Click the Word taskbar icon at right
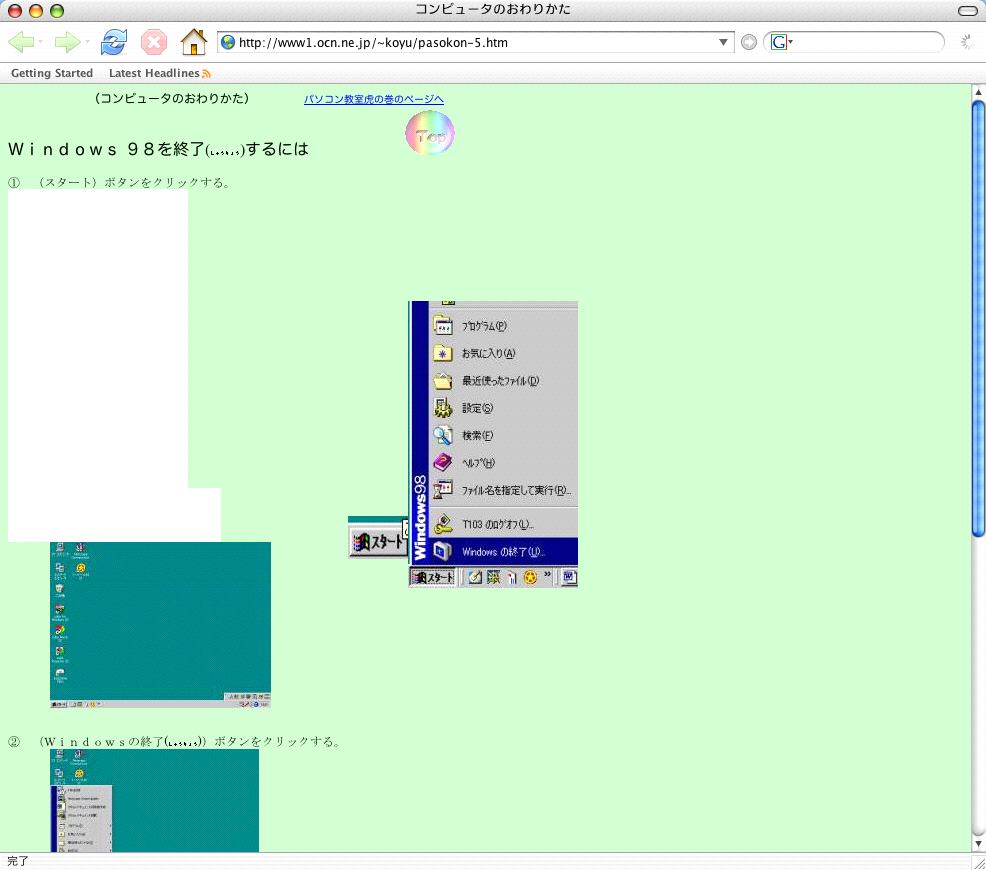 [x=570, y=577]
